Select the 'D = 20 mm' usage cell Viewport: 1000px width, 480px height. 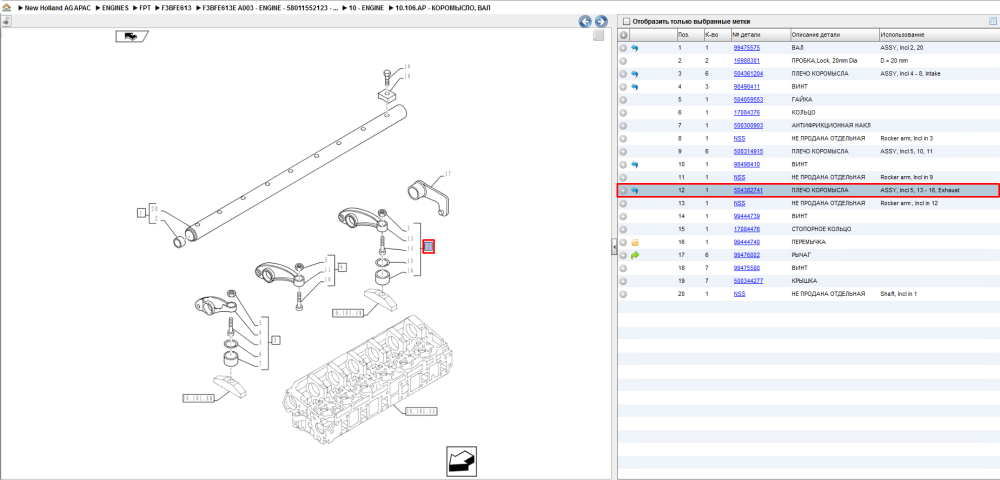tap(893, 61)
